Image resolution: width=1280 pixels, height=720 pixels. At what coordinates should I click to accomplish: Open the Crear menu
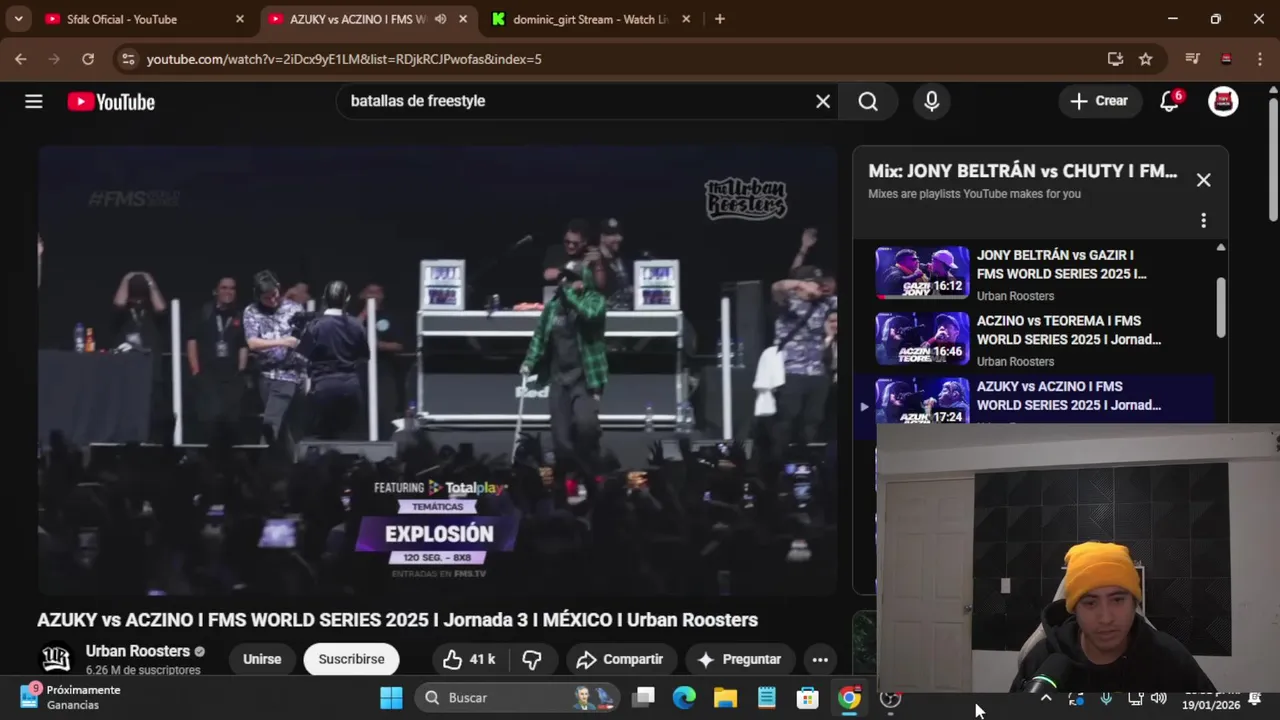point(1099,101)
